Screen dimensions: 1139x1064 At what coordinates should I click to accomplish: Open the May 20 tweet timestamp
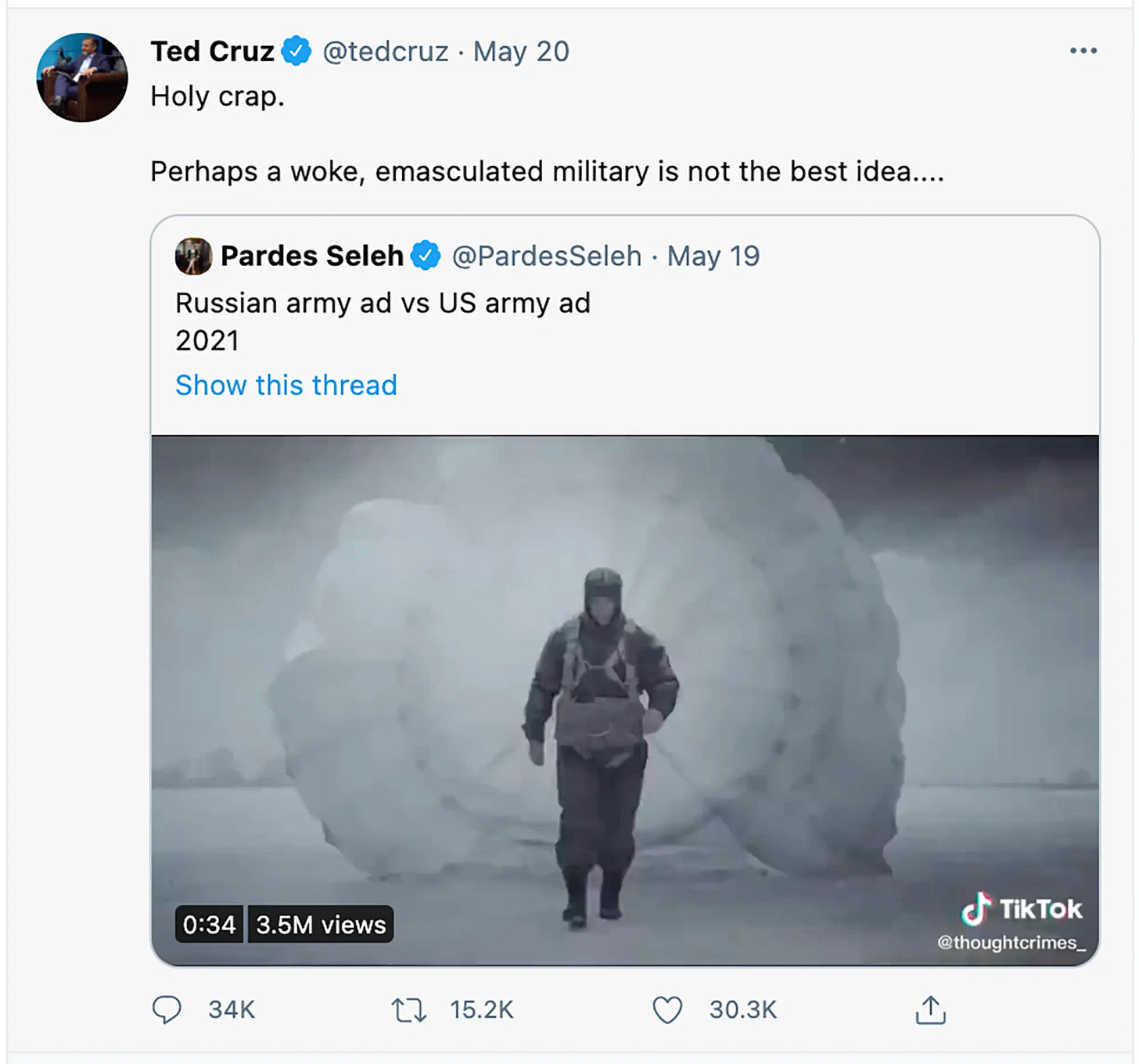(x=521, y=52)
